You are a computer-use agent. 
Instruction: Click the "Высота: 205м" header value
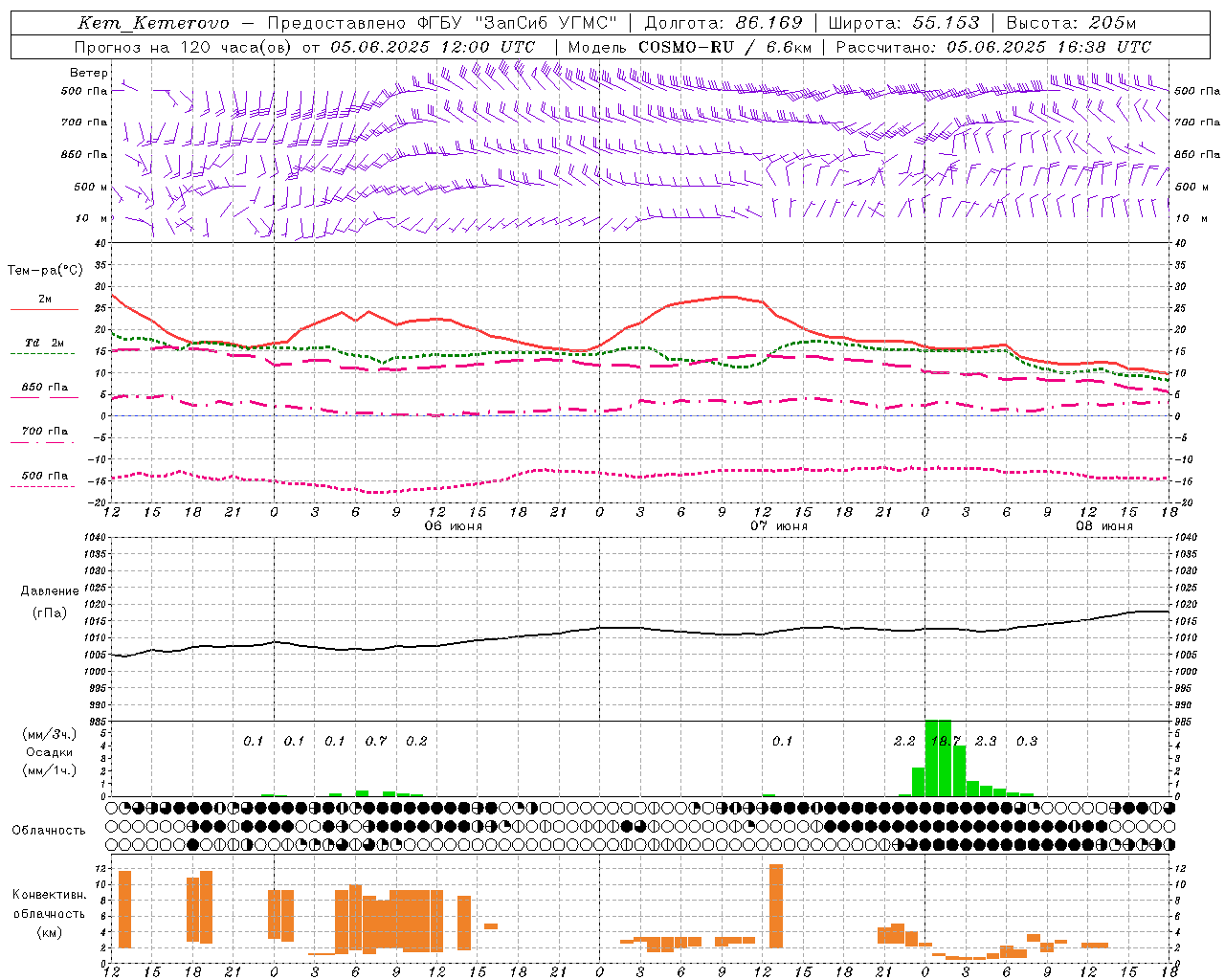pyautogui.click(x=1071, y=23)
